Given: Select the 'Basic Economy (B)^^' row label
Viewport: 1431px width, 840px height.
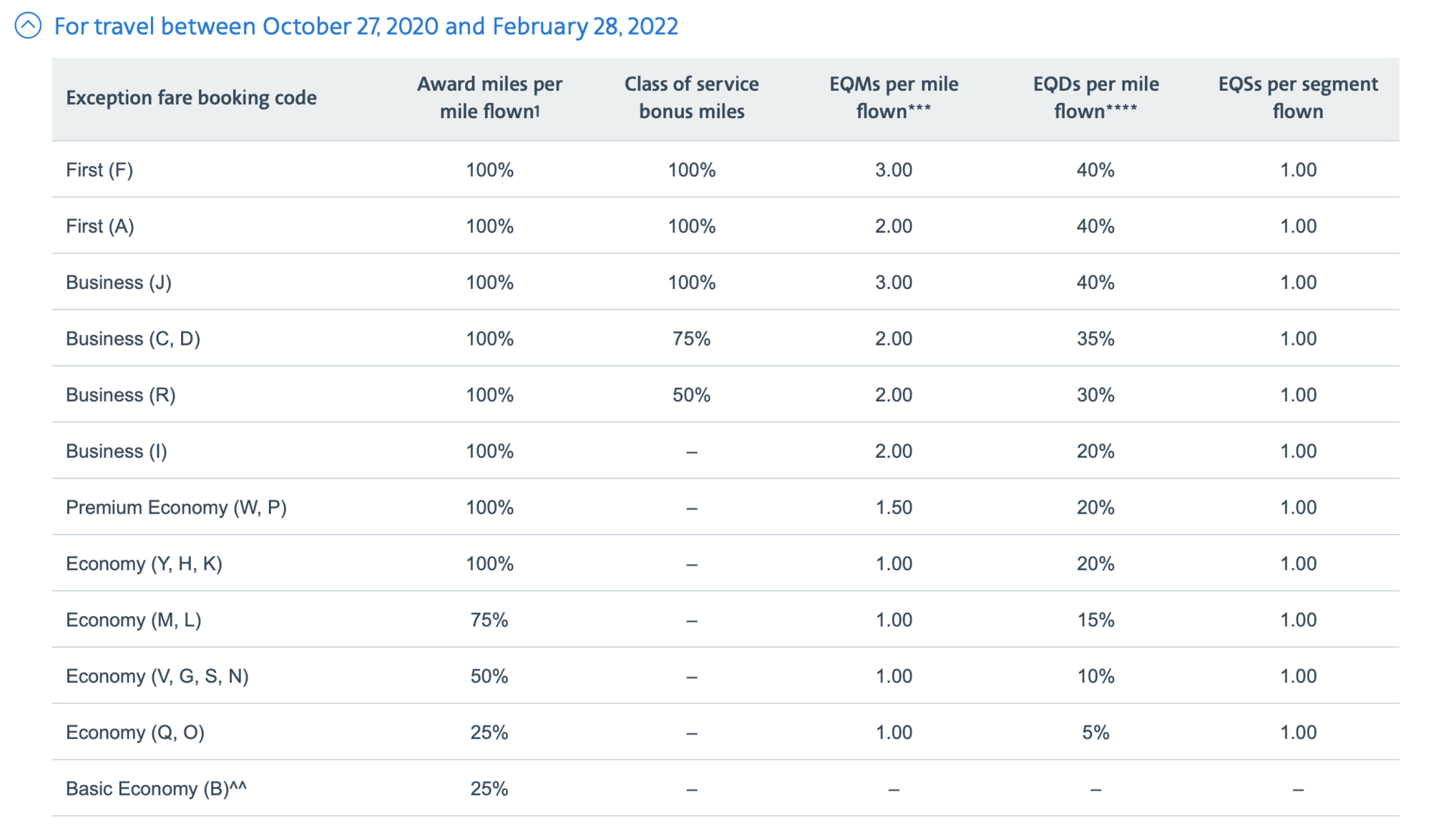Looking at the screenshot, I should (156, 788).
